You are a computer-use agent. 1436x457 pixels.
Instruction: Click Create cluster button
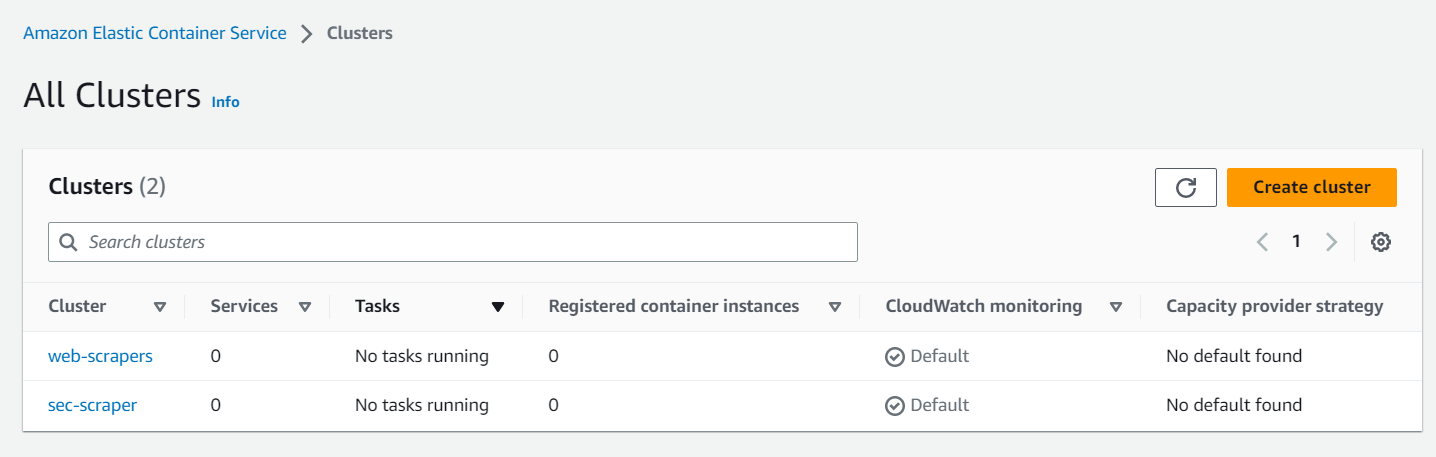click(1311, 188)
